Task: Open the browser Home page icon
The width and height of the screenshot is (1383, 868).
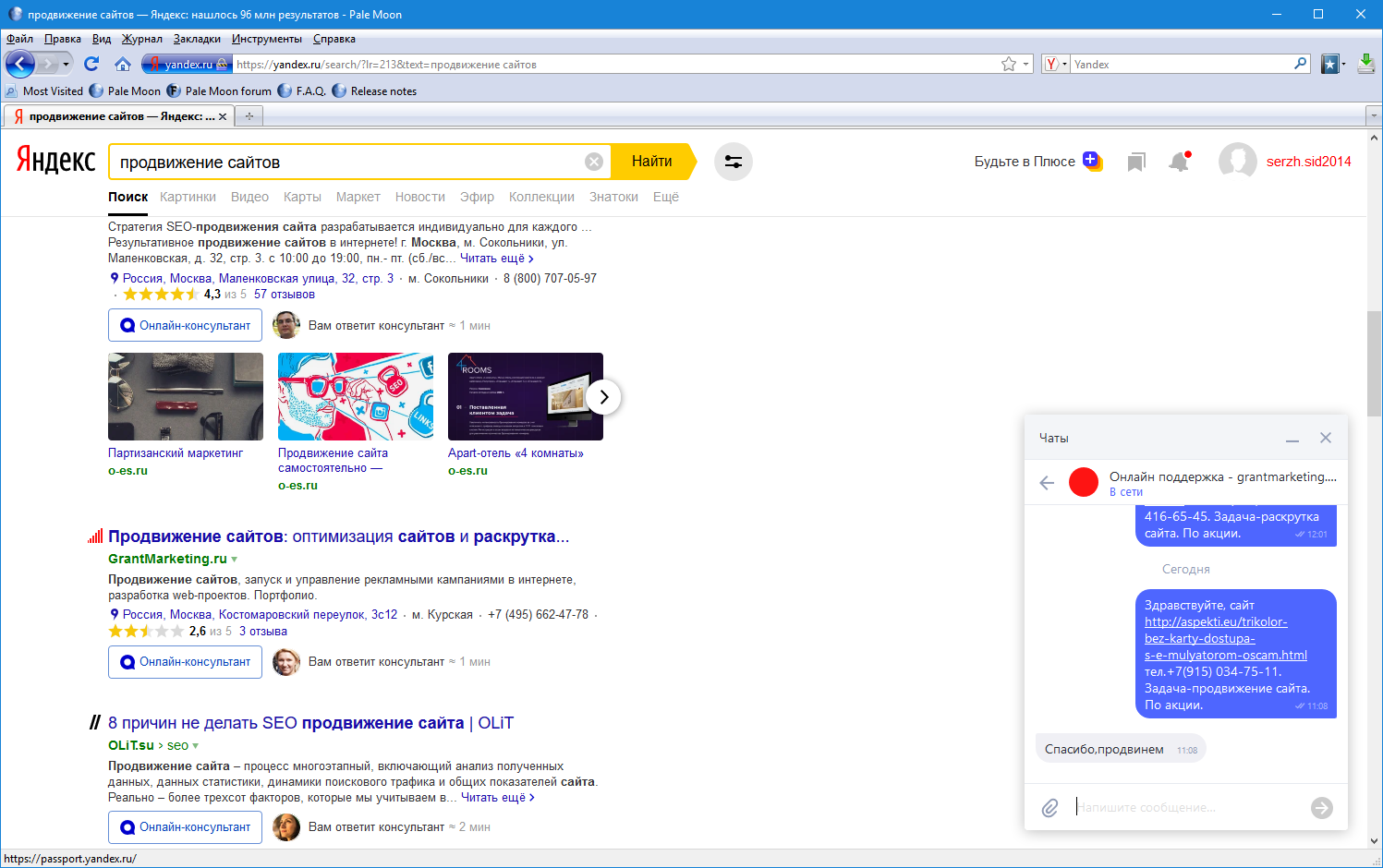Action: (x=122, y=64)
